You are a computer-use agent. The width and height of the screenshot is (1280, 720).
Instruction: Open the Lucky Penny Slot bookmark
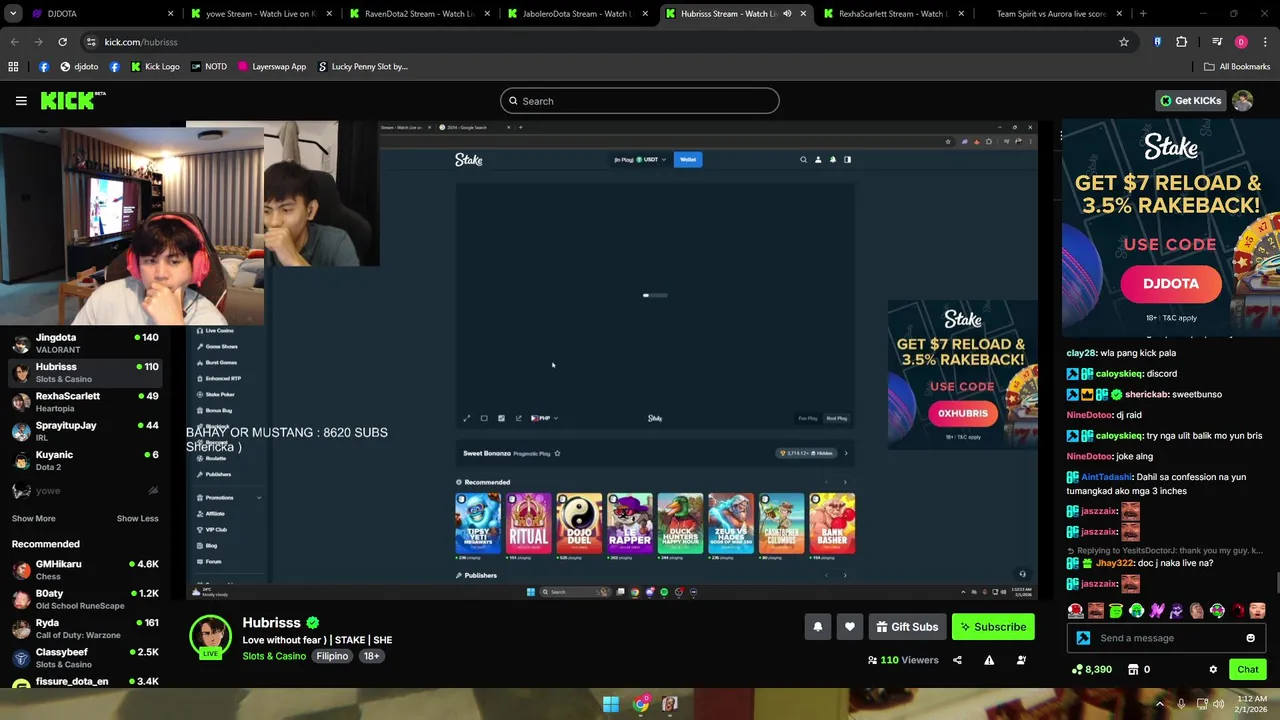click(362, 67)
